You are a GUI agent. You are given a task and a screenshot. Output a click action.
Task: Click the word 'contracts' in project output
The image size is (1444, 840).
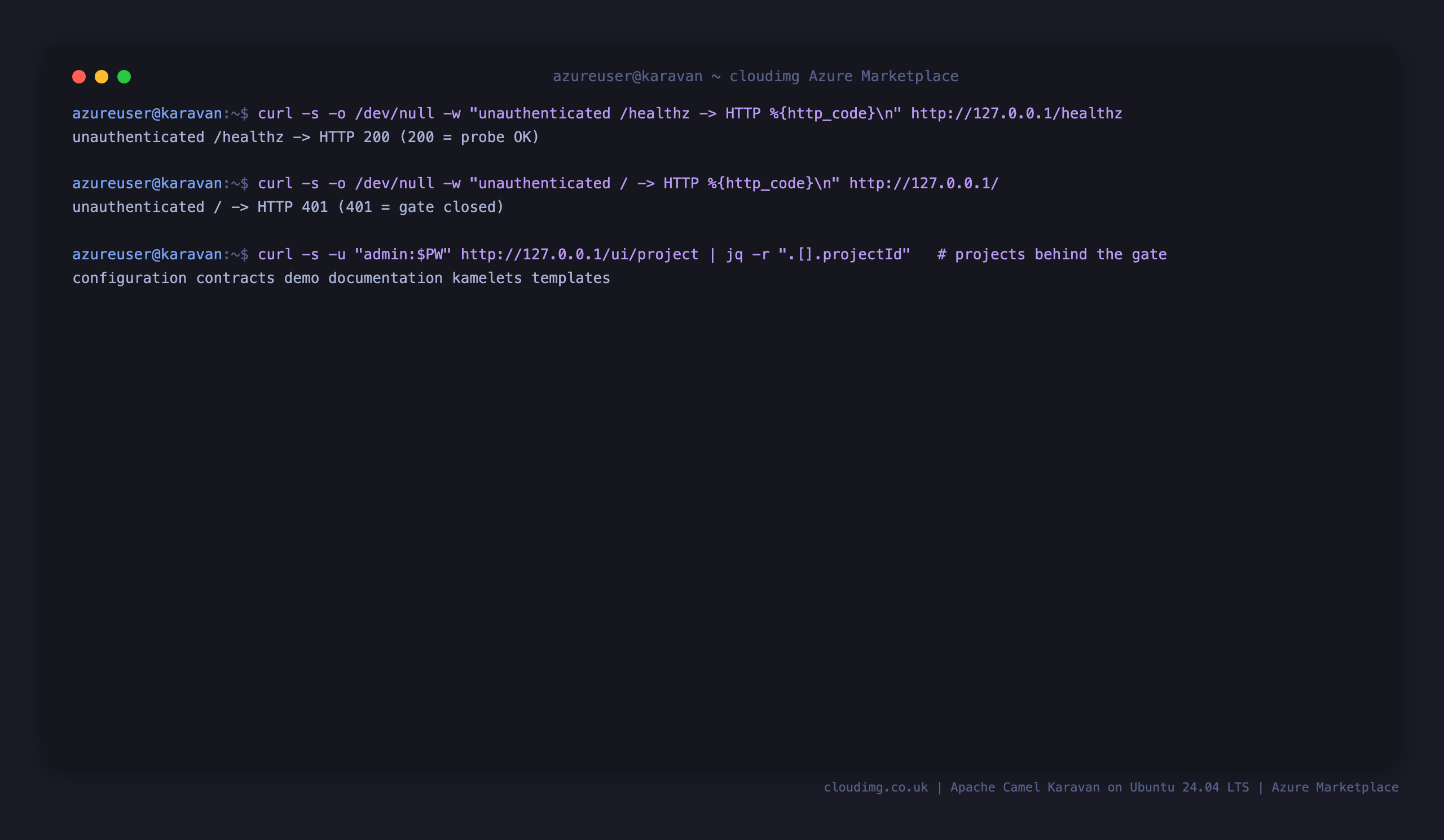(236, 278)
